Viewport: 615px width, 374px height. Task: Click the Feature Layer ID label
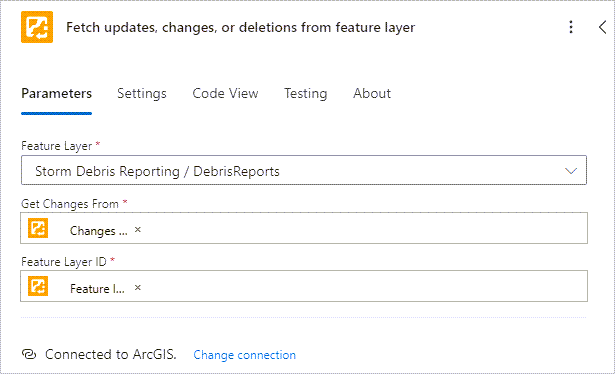(x=64, y=262)
